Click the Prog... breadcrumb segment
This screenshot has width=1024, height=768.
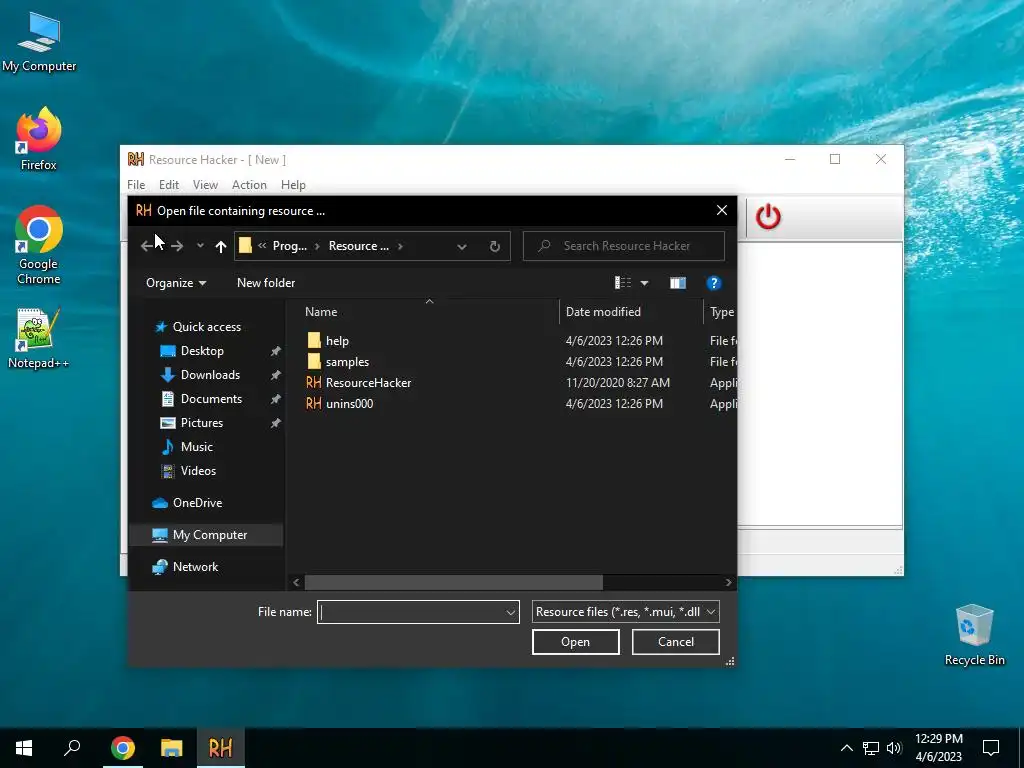(290, 246)
